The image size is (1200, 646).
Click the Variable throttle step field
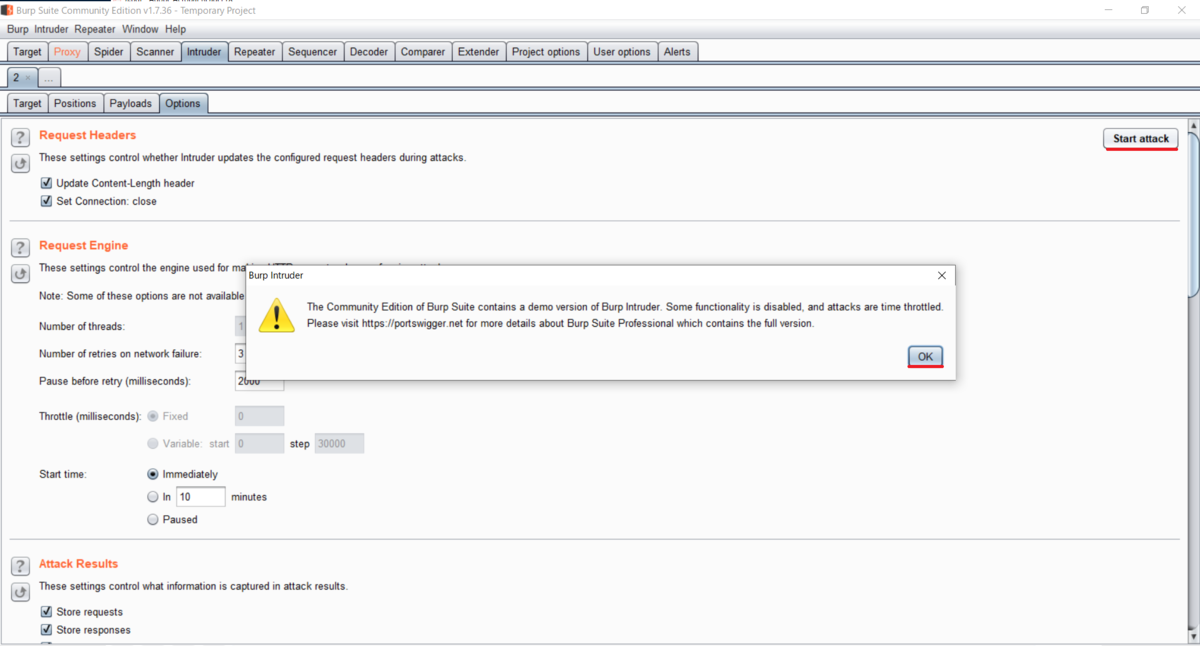[339, 443]
